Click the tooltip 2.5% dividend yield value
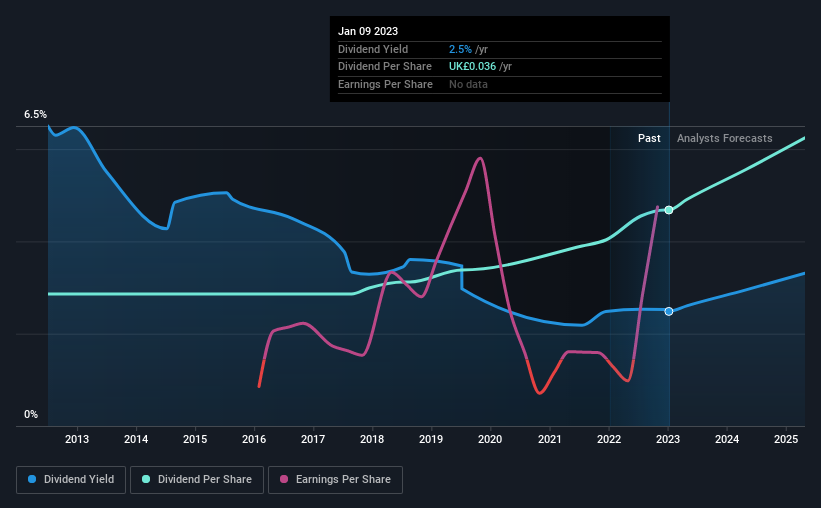 point(460,49)
